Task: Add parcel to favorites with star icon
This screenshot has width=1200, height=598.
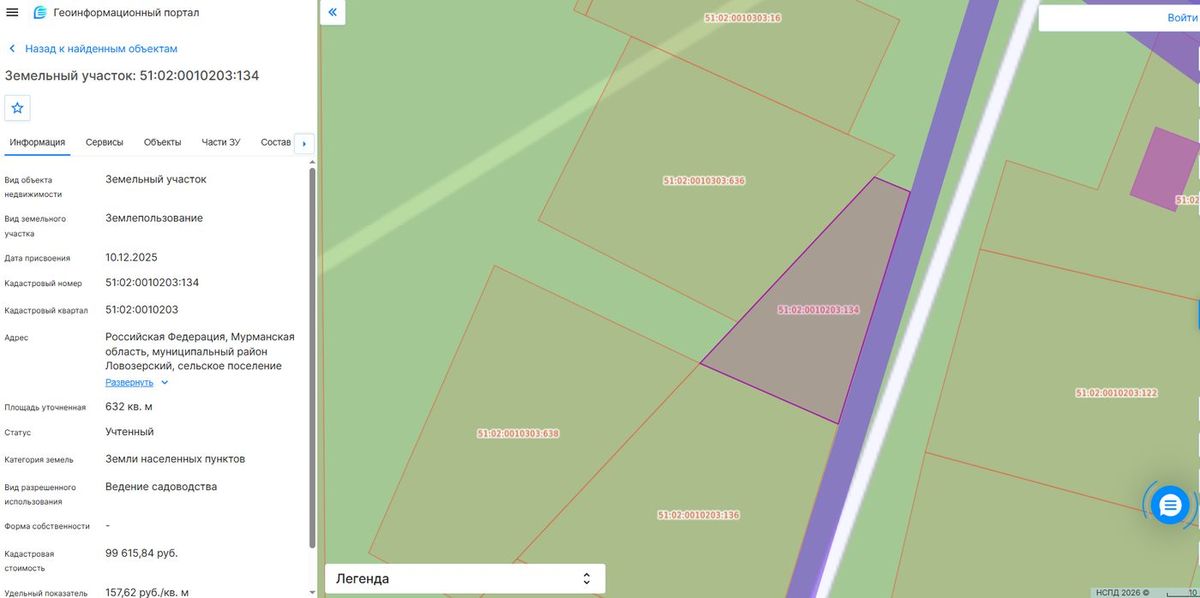Action: click(17, 108)
